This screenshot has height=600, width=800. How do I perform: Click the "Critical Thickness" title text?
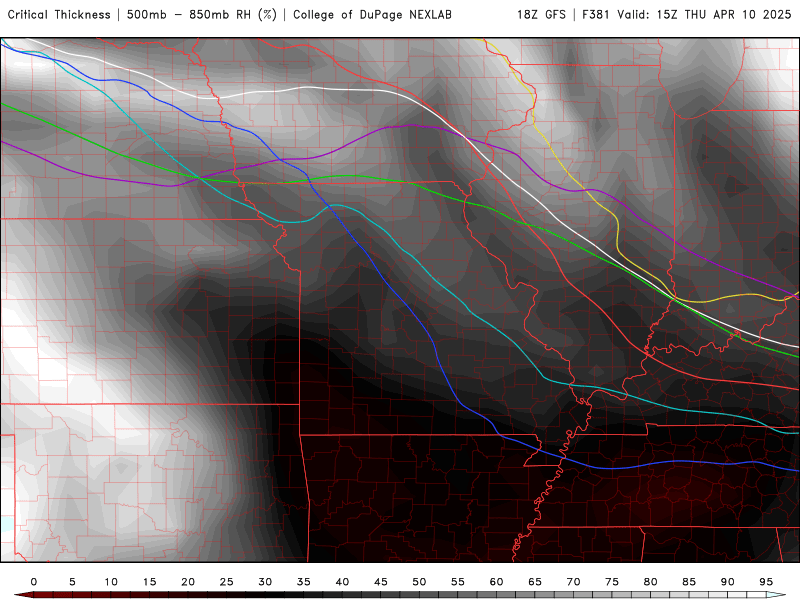59,15
